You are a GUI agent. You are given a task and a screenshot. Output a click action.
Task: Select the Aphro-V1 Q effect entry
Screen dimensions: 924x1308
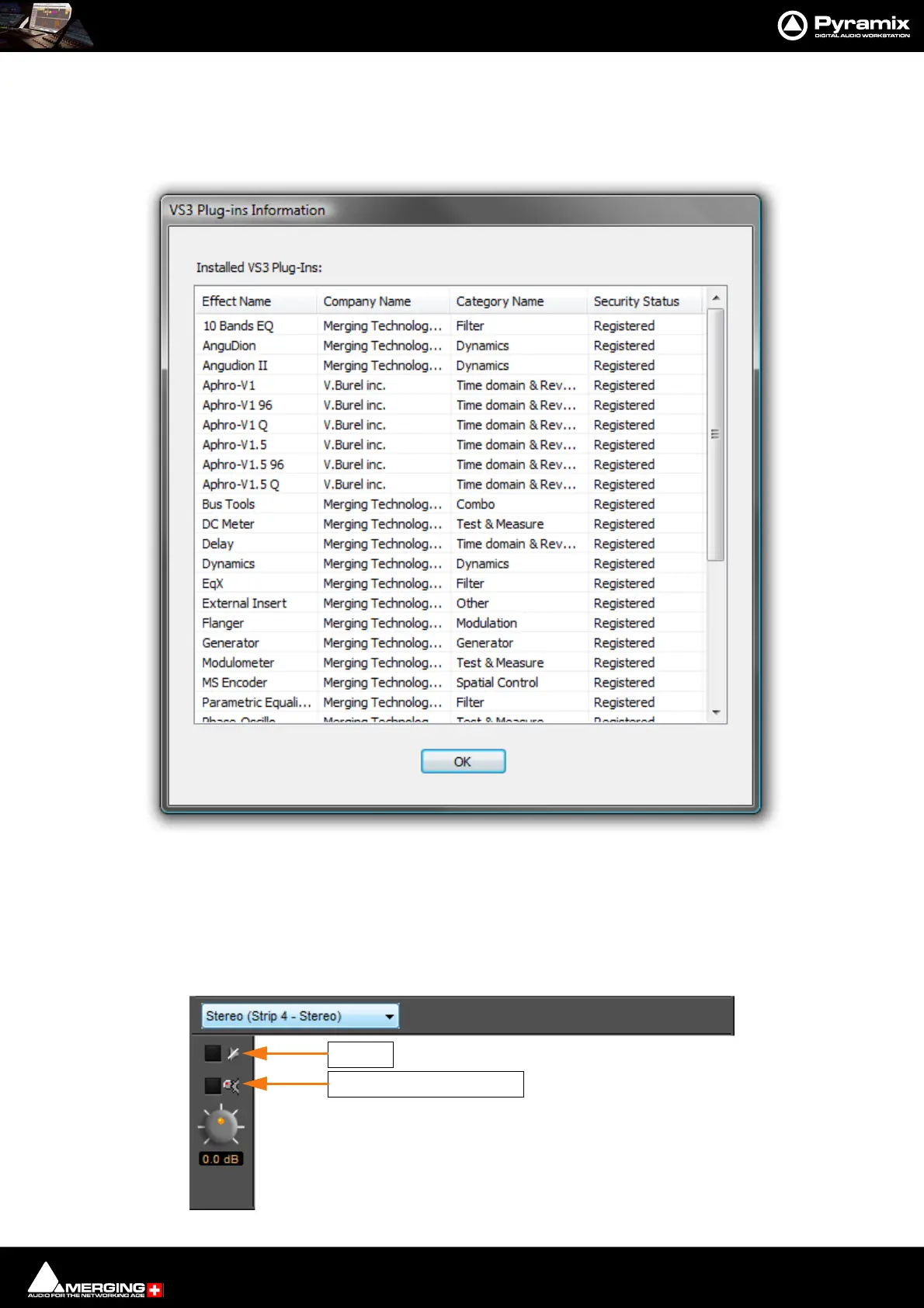(450, 425)
